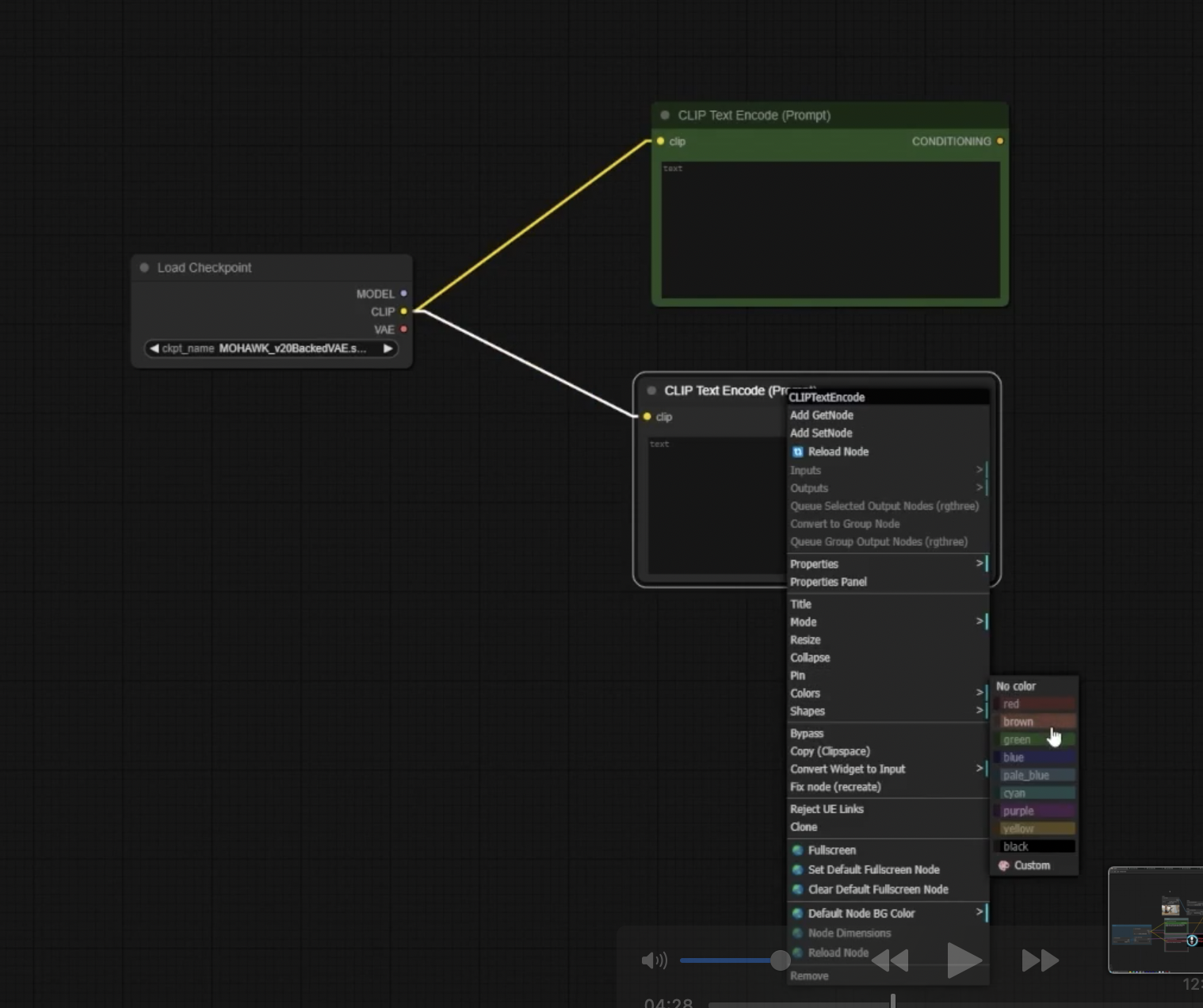Pick the yellow node color

[x=1034, y=829]
